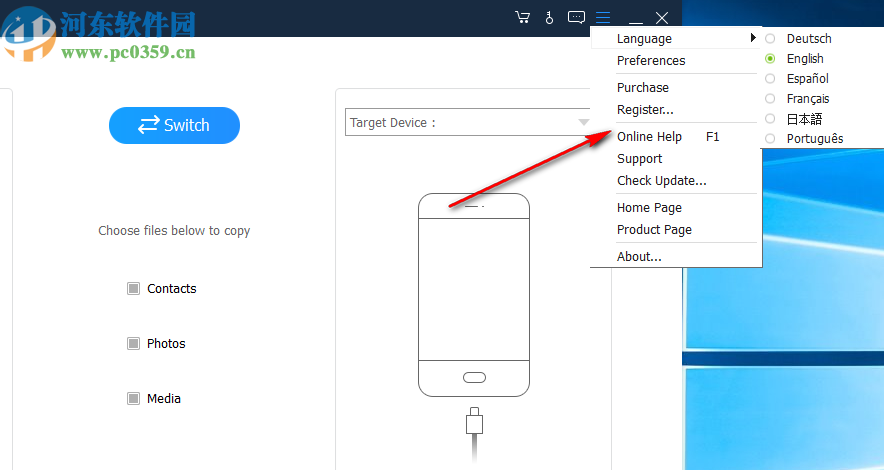Open the Language submenu
This screenshot has height=470, width=884.
pos(676,38)
